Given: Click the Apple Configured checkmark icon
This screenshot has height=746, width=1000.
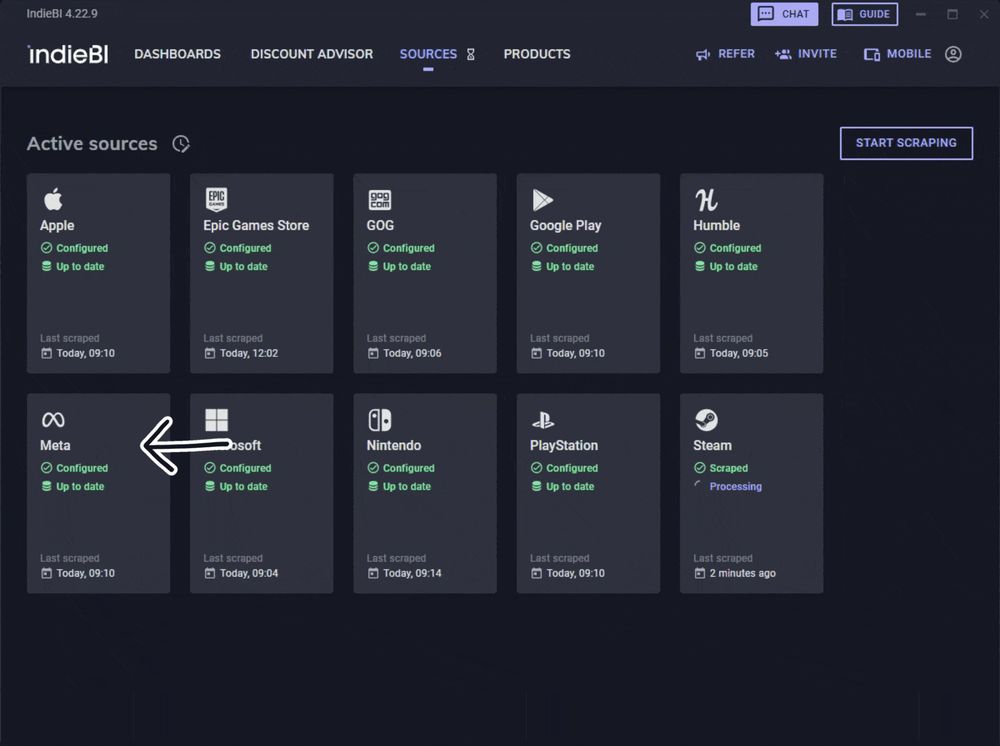Looking at the screenshot, I should [47, 247].
